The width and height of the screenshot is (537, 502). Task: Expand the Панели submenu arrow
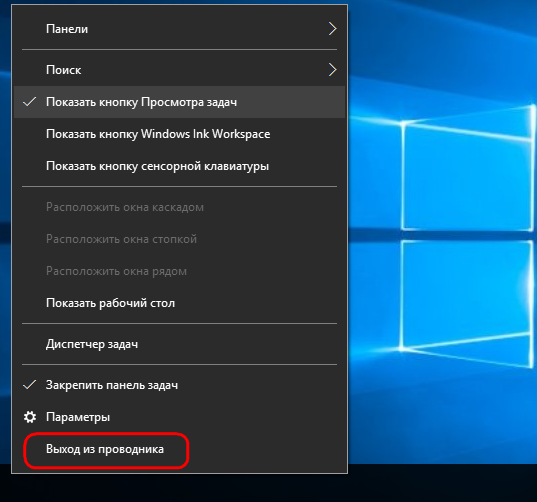tap(332, 29)
